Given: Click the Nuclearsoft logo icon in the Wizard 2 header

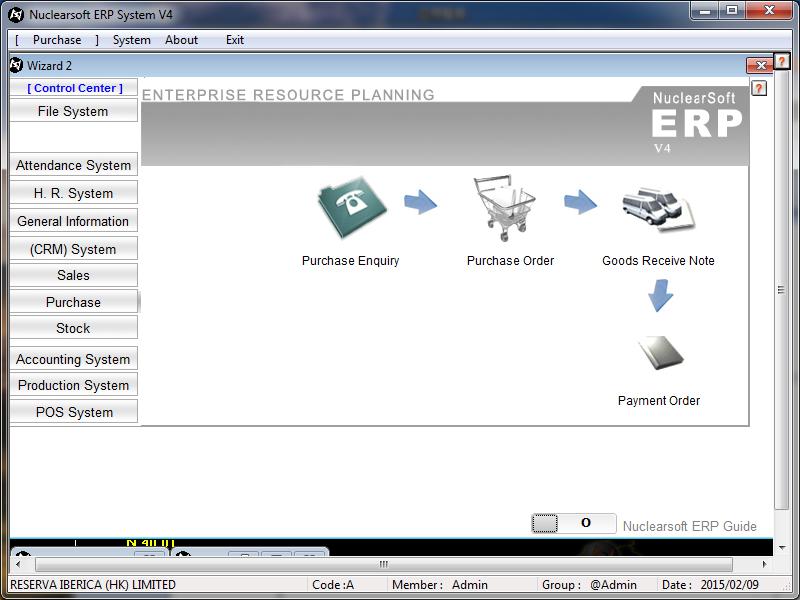Looking at the screenshot, I should click(x=16, y=65).
